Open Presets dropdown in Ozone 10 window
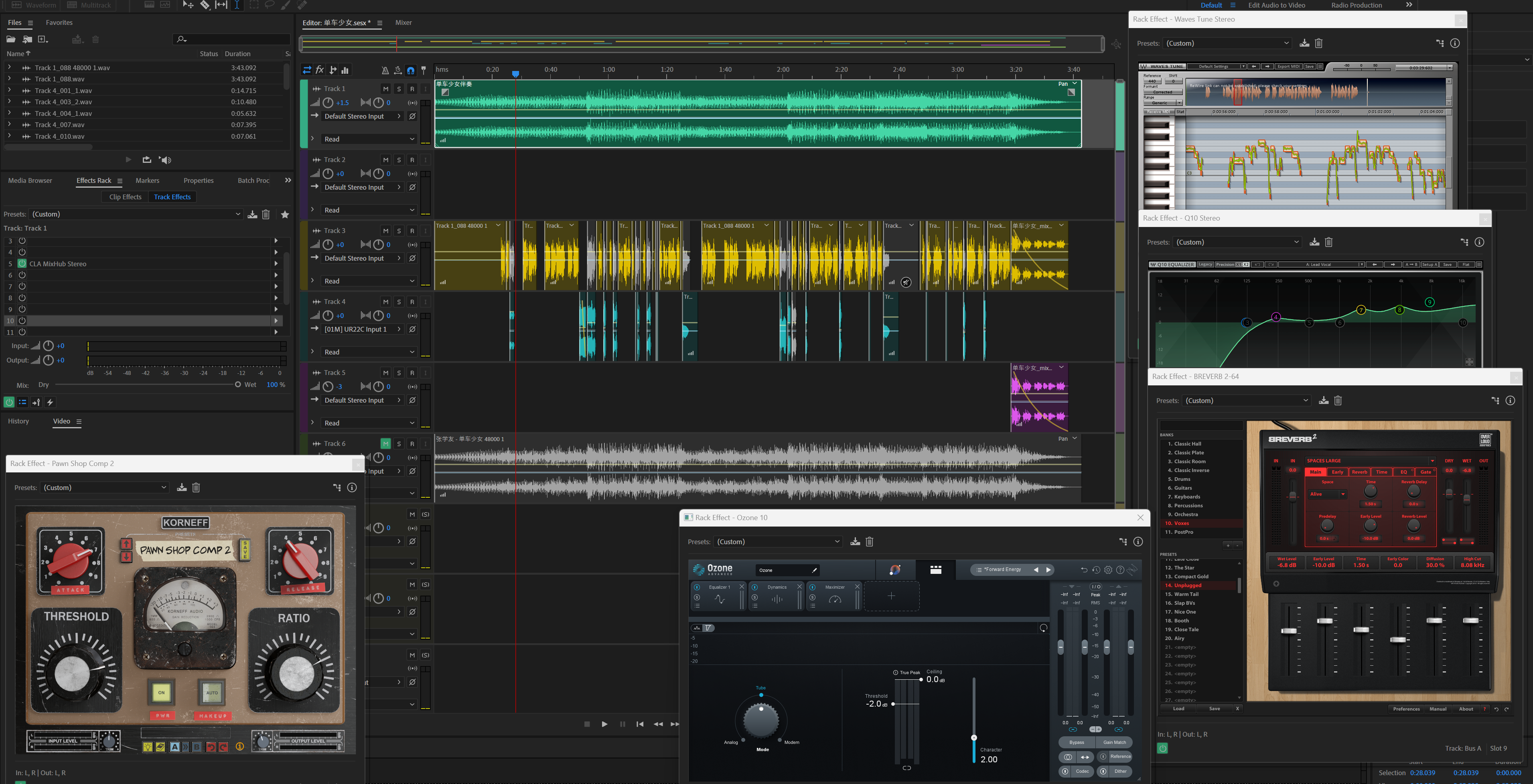Image resolution: width=1533 pixels, height=784 pixels. pyautogui.click(x=779, y=541)
